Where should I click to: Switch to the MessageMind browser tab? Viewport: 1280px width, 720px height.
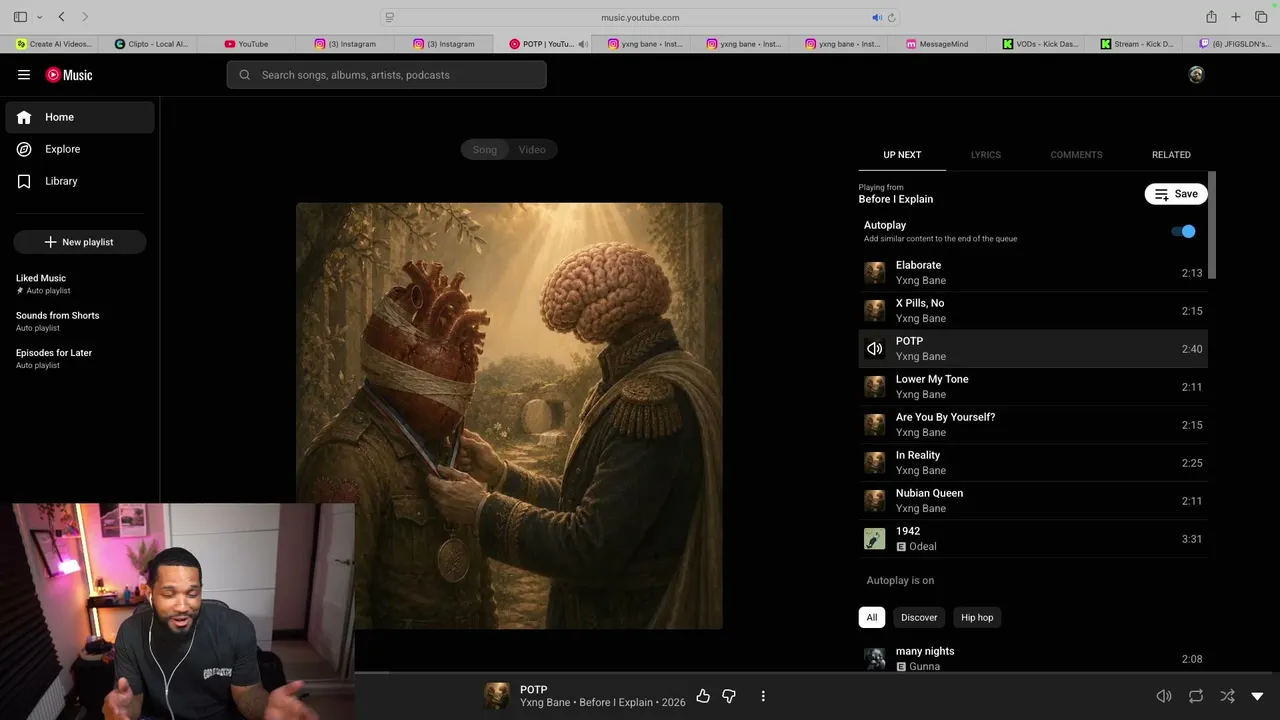pos(937,44)
